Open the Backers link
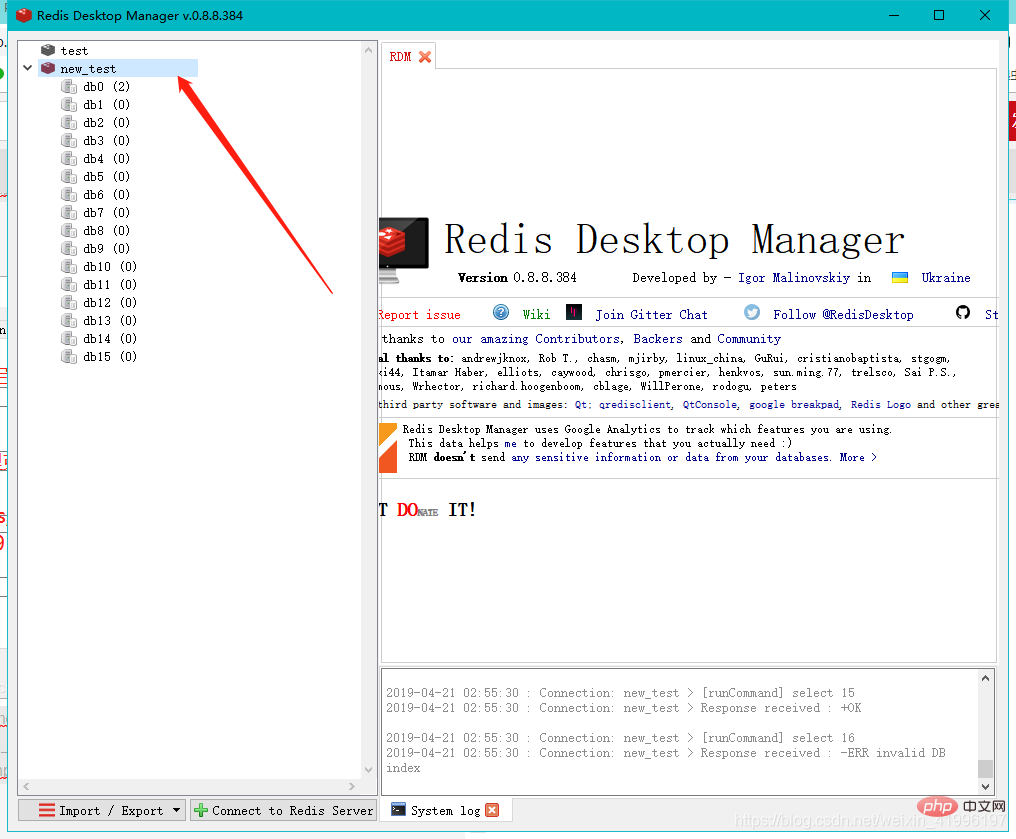 658,338
